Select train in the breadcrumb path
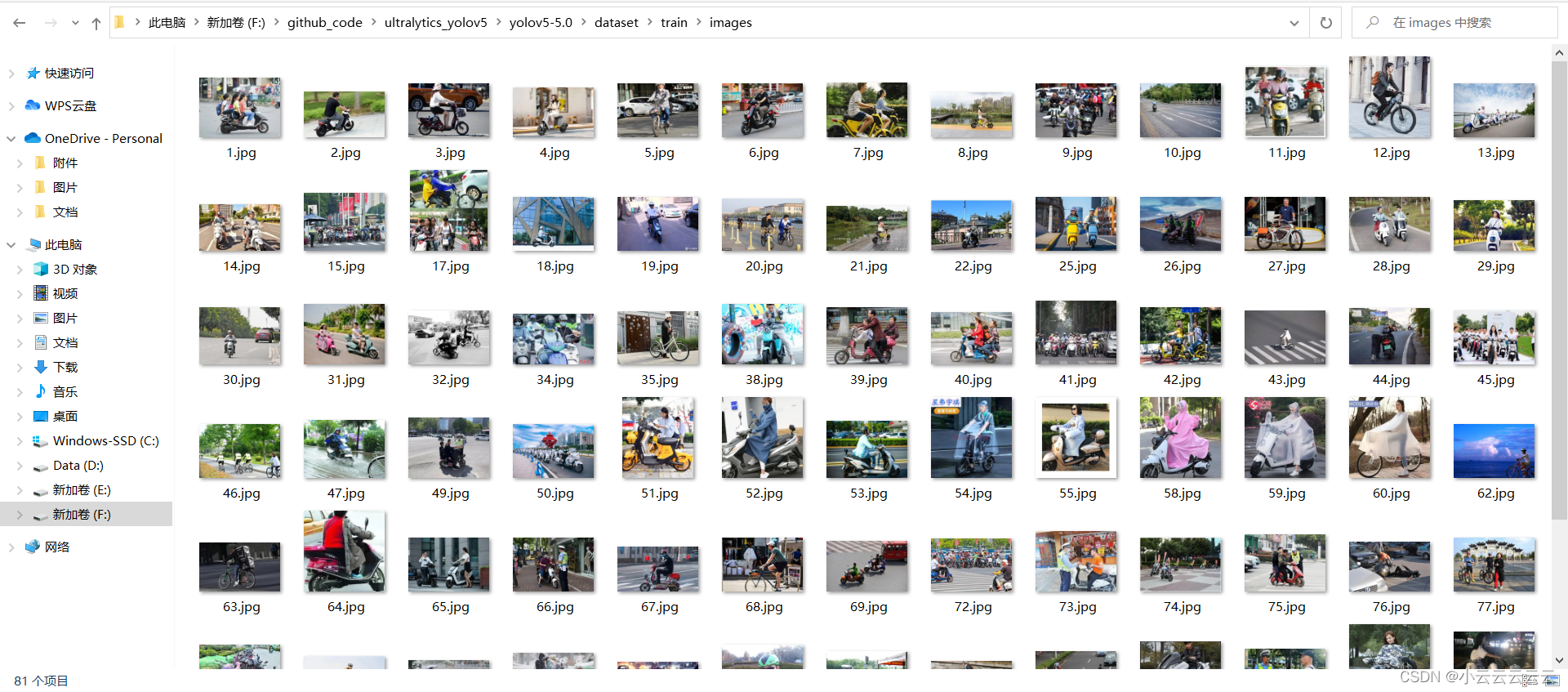Viewport: 1568px width, 692px height. point(674,23)
